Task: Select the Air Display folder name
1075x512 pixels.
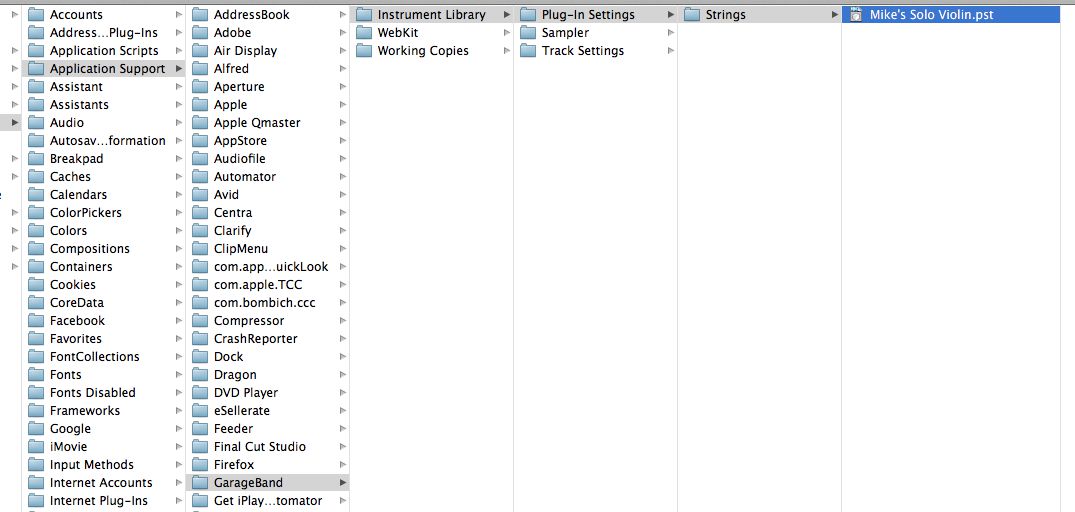Action: coord(245,51)
